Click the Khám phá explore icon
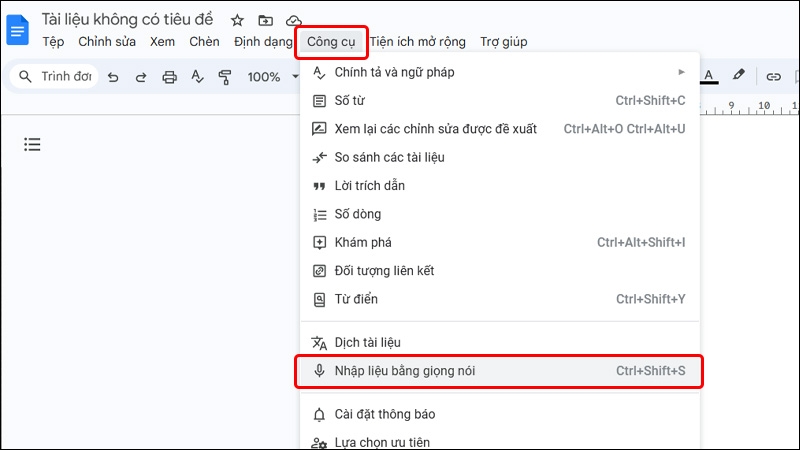The width and height of the screenshot is (800, 450). (x=319, y=243)
